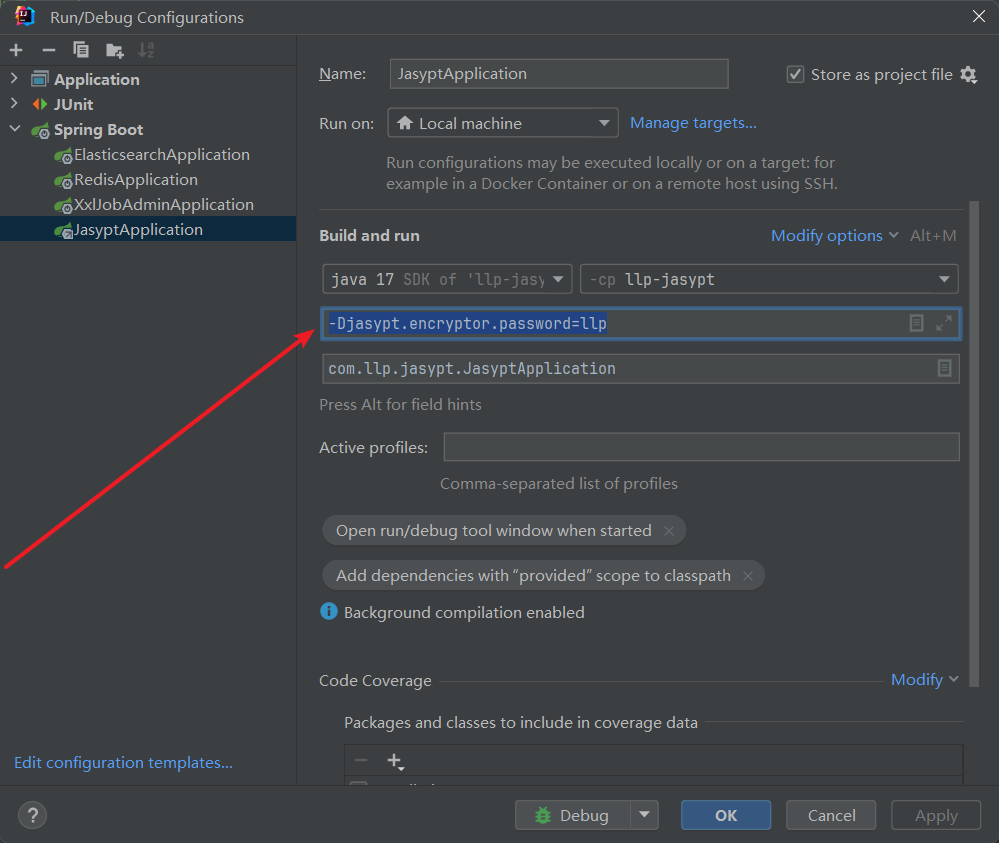Click the settings panel vertical scrollbar
The height and width of the screenshot is (843, 999).
point(974,443)
